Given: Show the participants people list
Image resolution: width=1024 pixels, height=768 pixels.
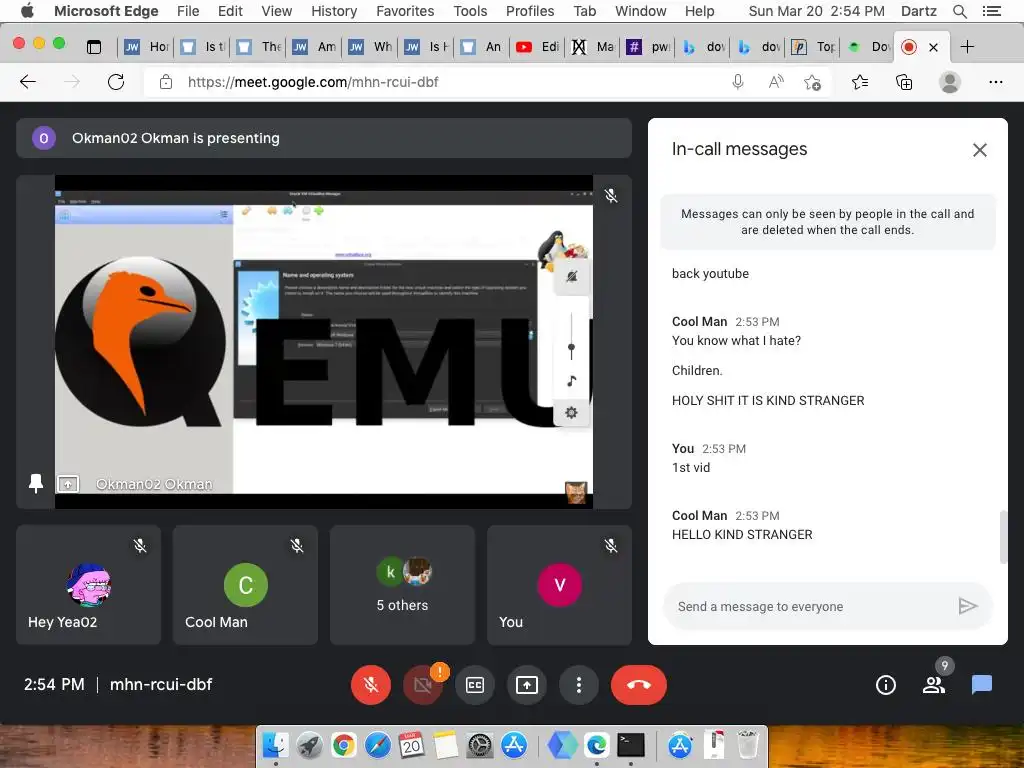Looking at the screenshot, I should tap(934, 684).
